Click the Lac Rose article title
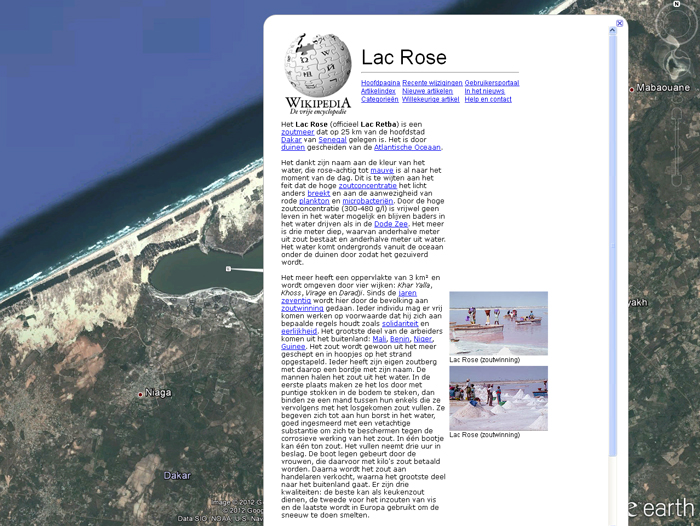The width and height of the screenshot is (700, 526). (x=404, y=57)
